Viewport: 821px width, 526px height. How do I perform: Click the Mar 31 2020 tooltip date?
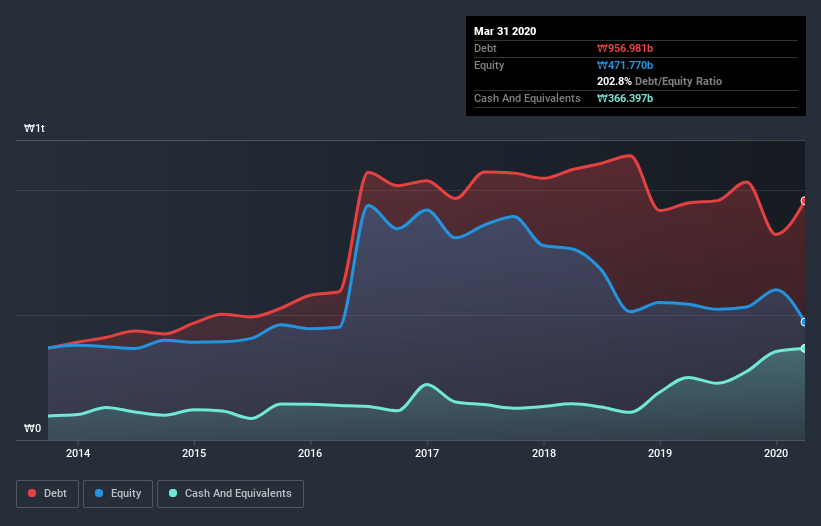tap(505, 31)
